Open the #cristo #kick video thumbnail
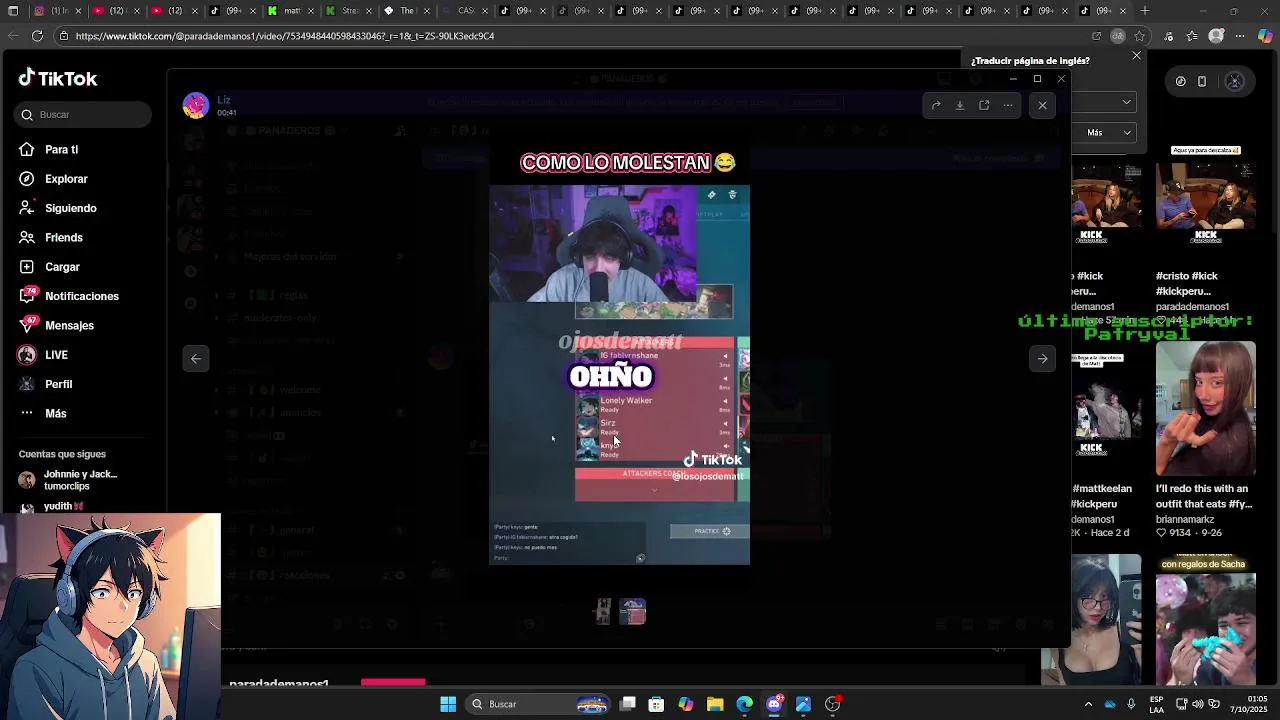This screenshot has height=720, width=1280. [x=1205, y=196]
